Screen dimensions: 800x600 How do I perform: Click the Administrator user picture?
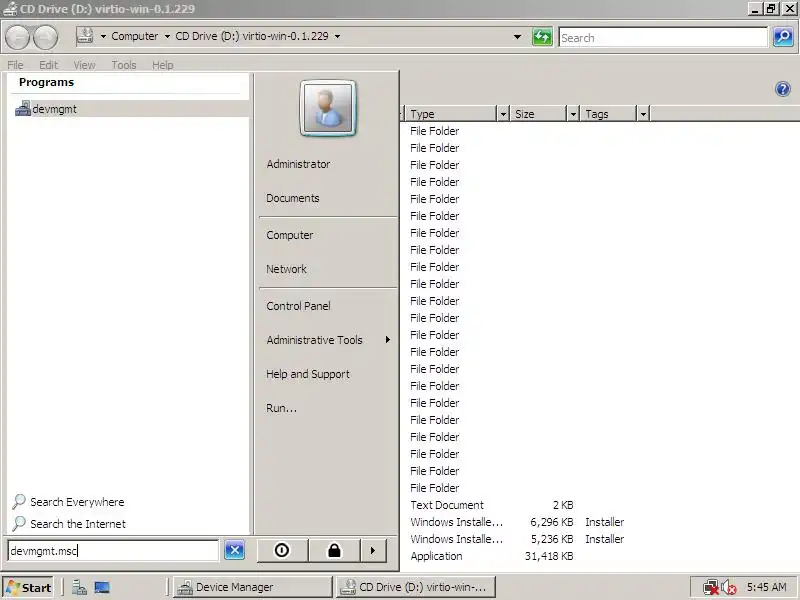pos(328,108)
